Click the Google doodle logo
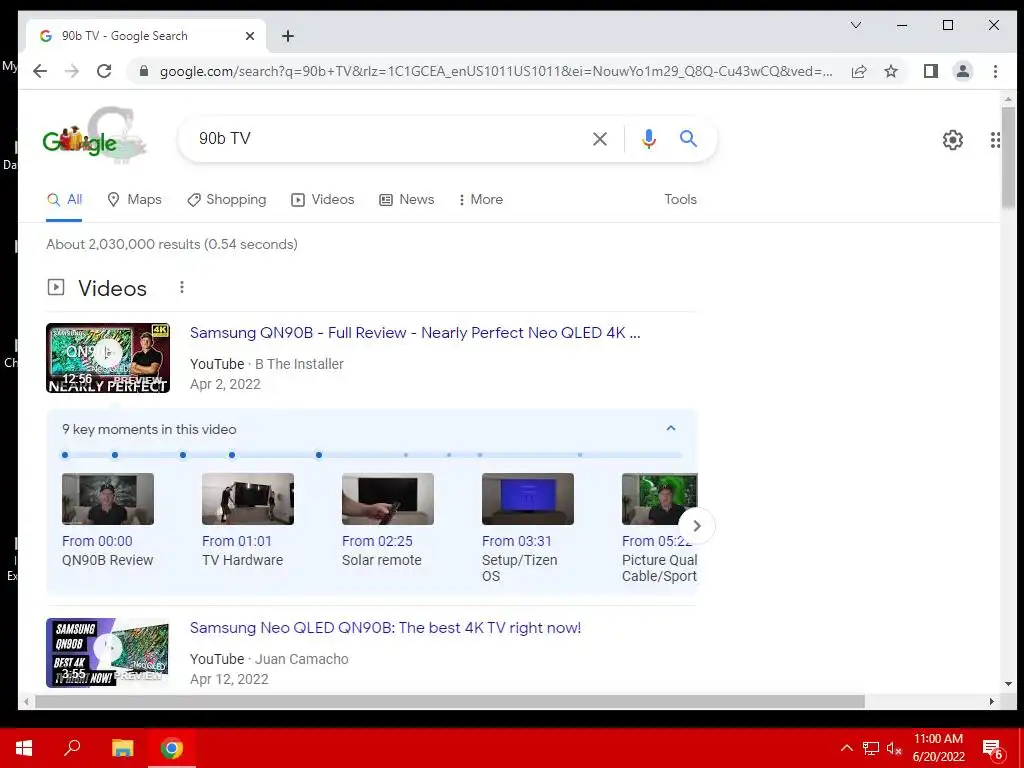The height and width of the screenshot is (768, 1024). (95, 135)
